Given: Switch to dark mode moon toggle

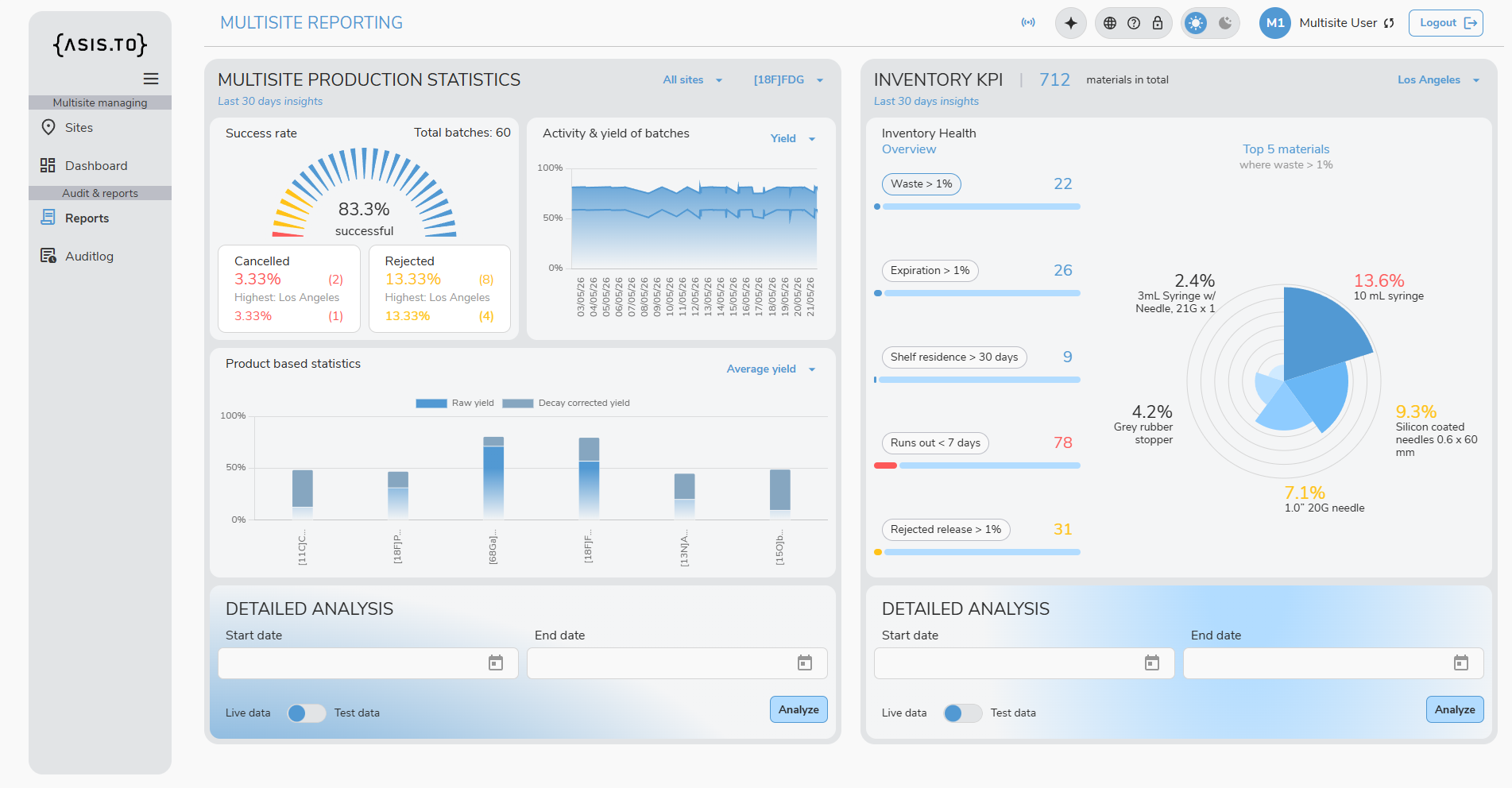Looking at the screenshot, I should [x=1225, y=23].
